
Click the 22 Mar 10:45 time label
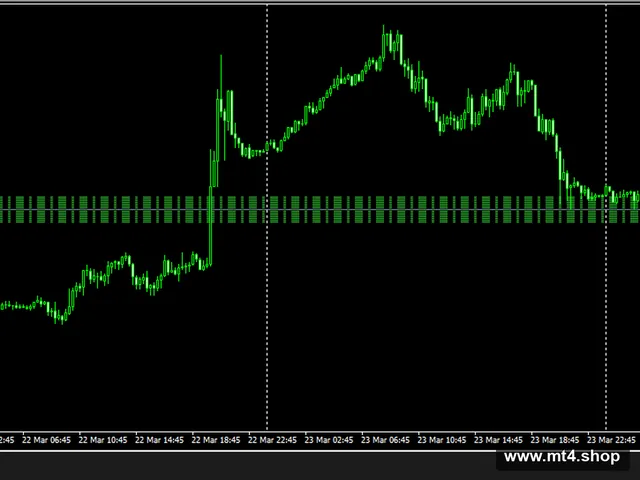tap(102, 440)
